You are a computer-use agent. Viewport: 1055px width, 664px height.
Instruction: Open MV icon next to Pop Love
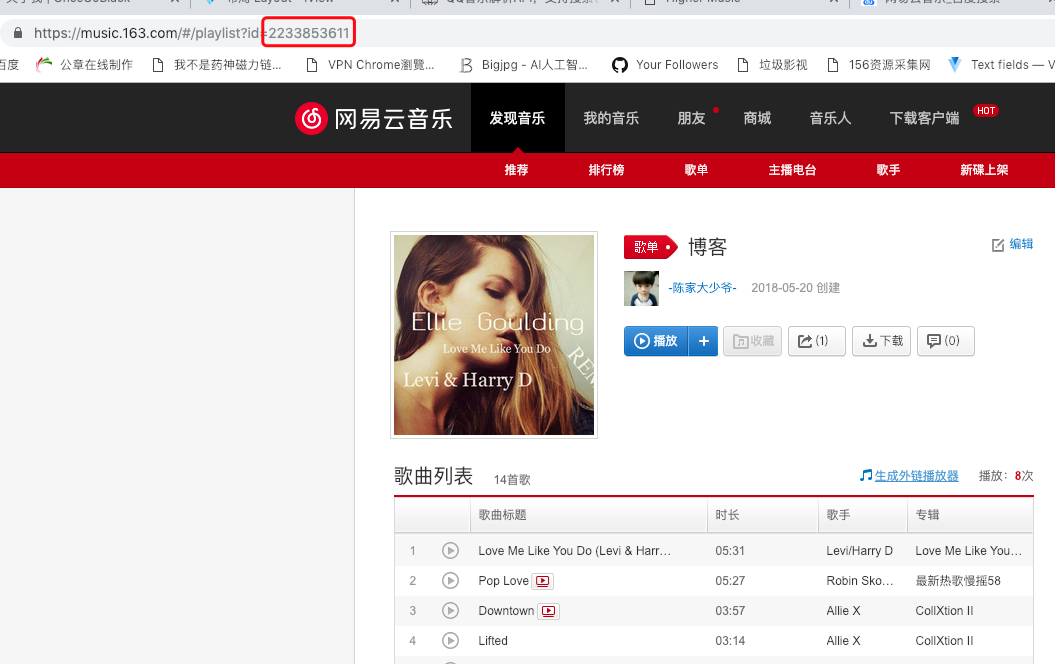543,581
